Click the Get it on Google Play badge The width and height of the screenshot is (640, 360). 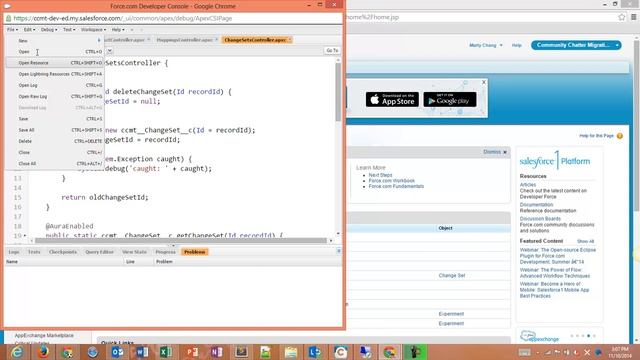[450, 99]
